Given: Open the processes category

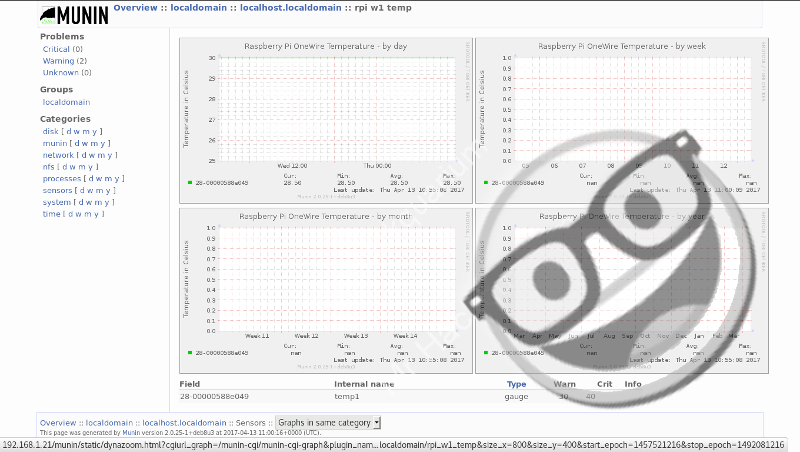Looking at the screenshot, I should (62, 178).
